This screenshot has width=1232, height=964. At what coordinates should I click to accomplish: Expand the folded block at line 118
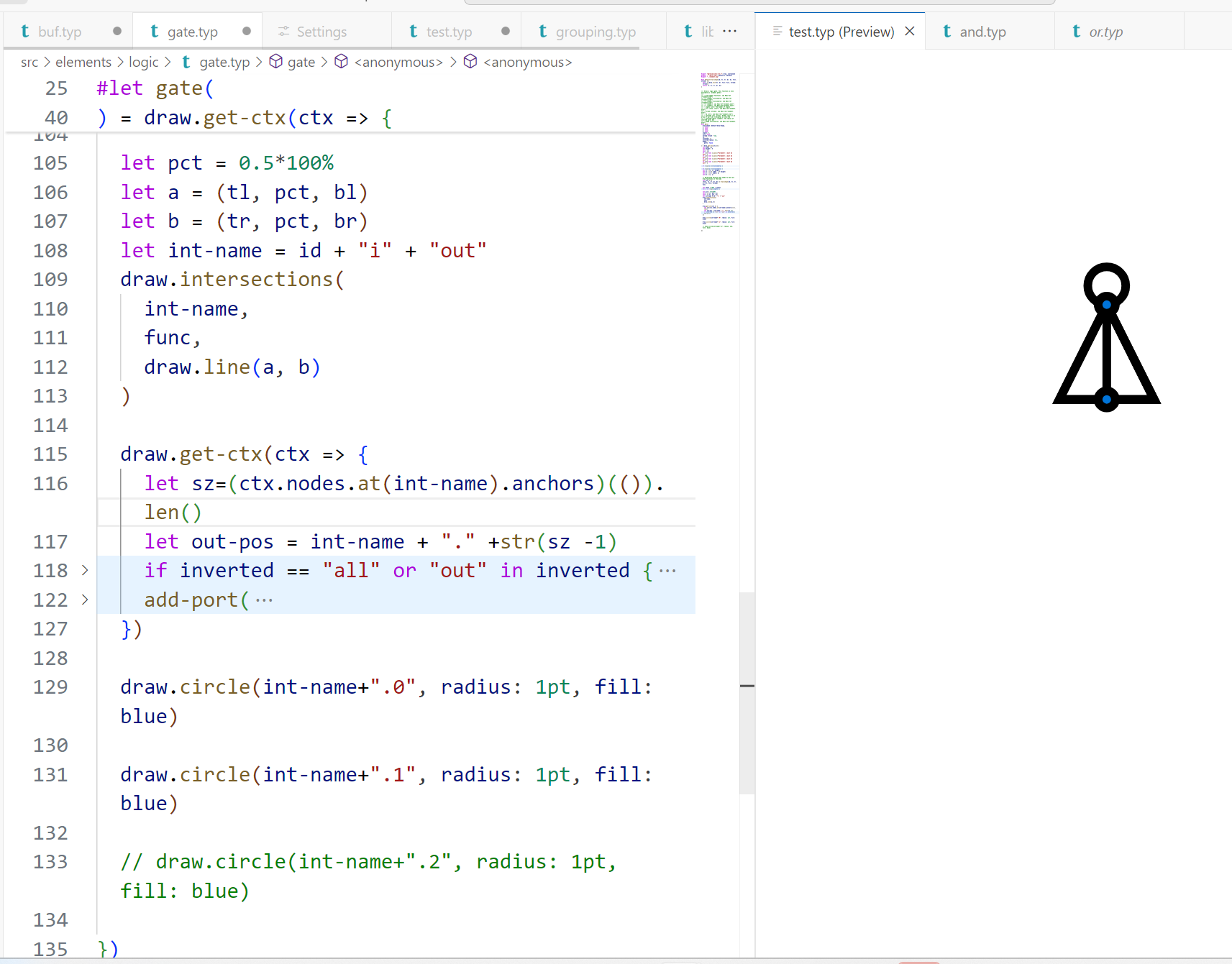tap(85, 571)
